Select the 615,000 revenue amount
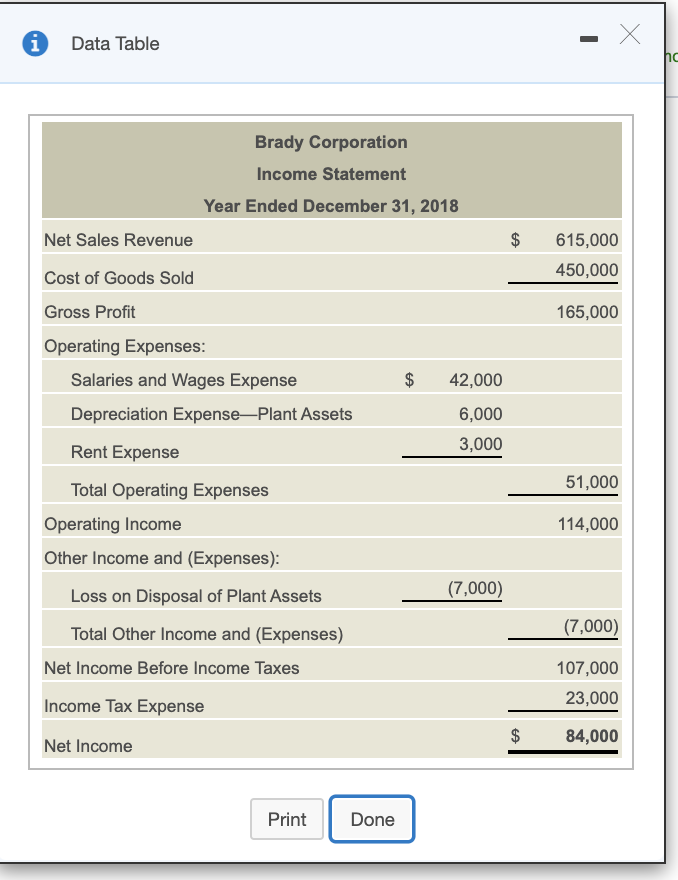 coord(590,240)
